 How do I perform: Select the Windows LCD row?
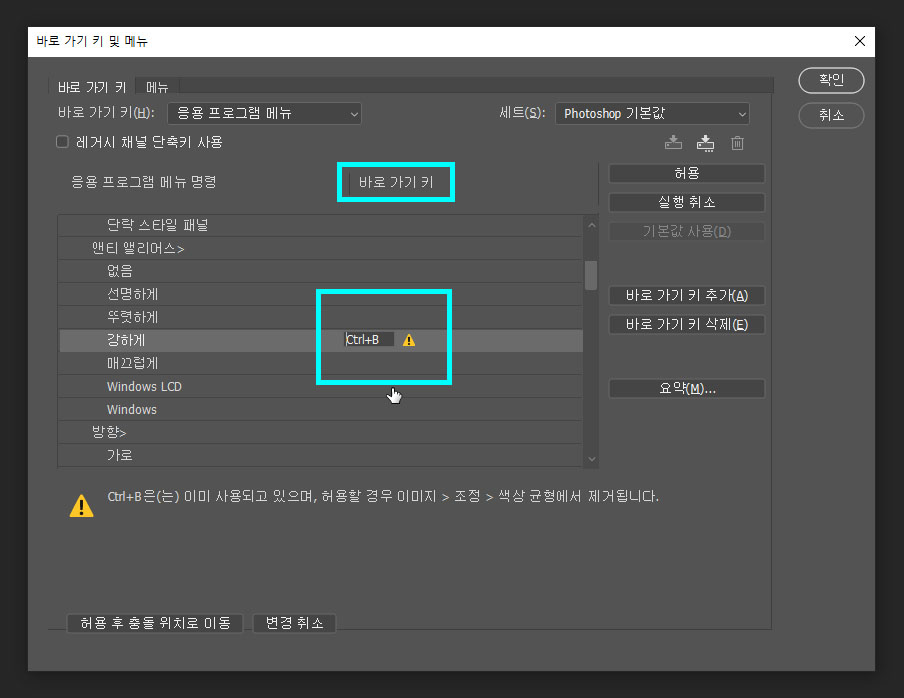pos(320,386)
